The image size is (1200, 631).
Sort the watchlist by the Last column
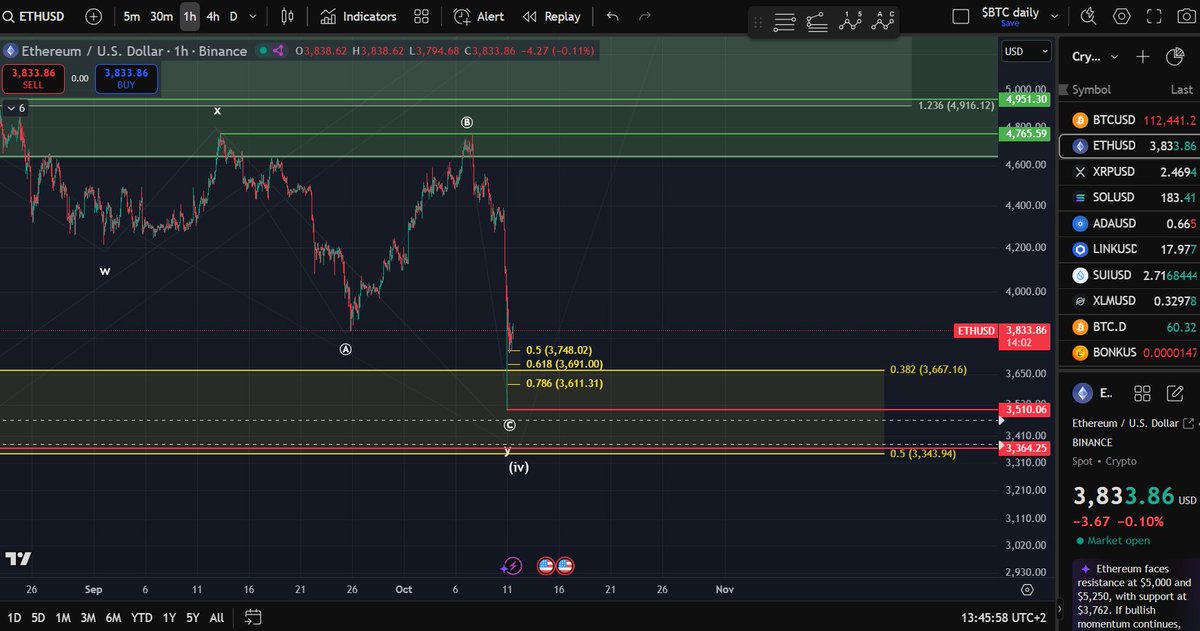point(1181,90)
